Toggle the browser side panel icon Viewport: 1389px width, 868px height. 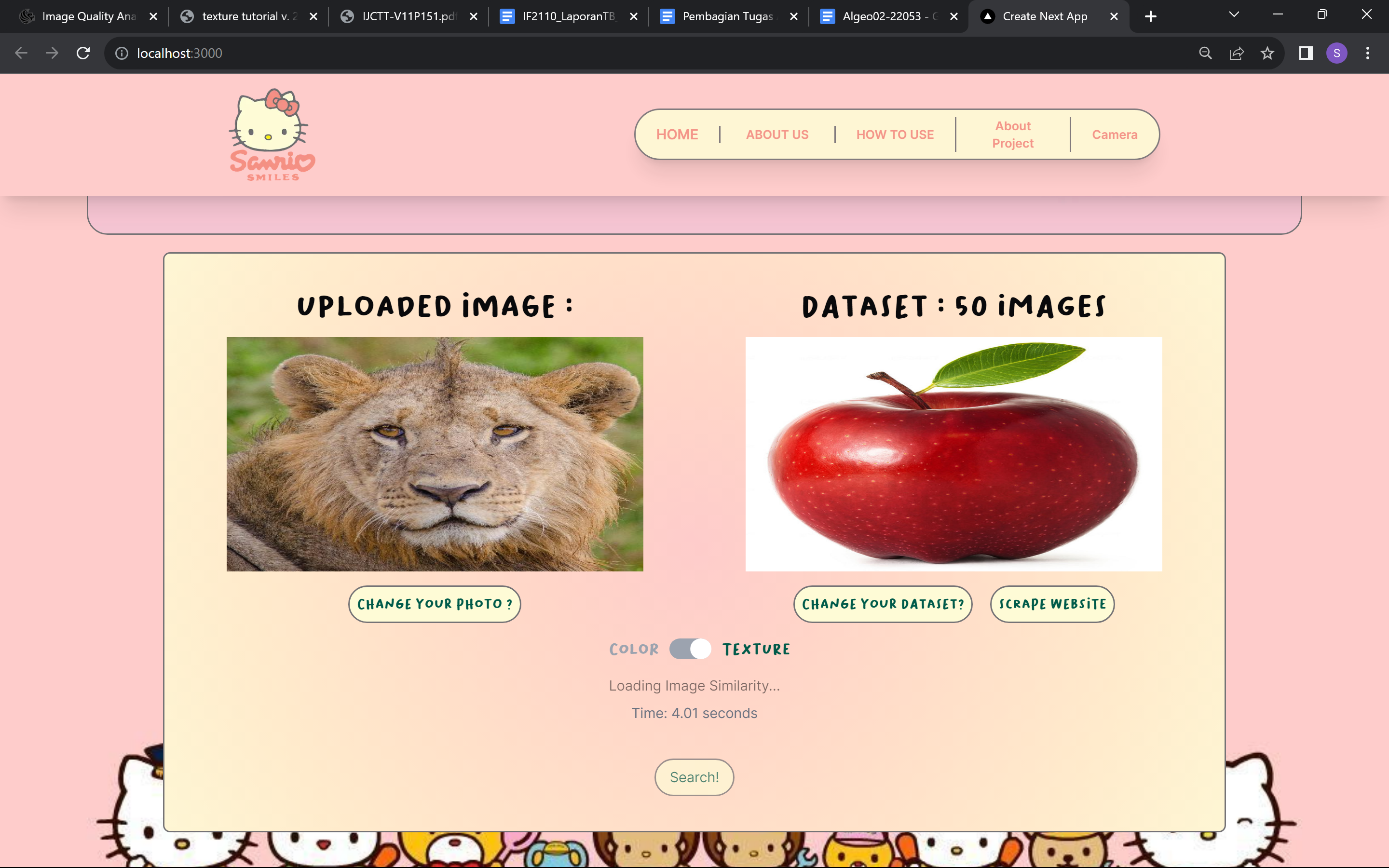coord(1306,54)
